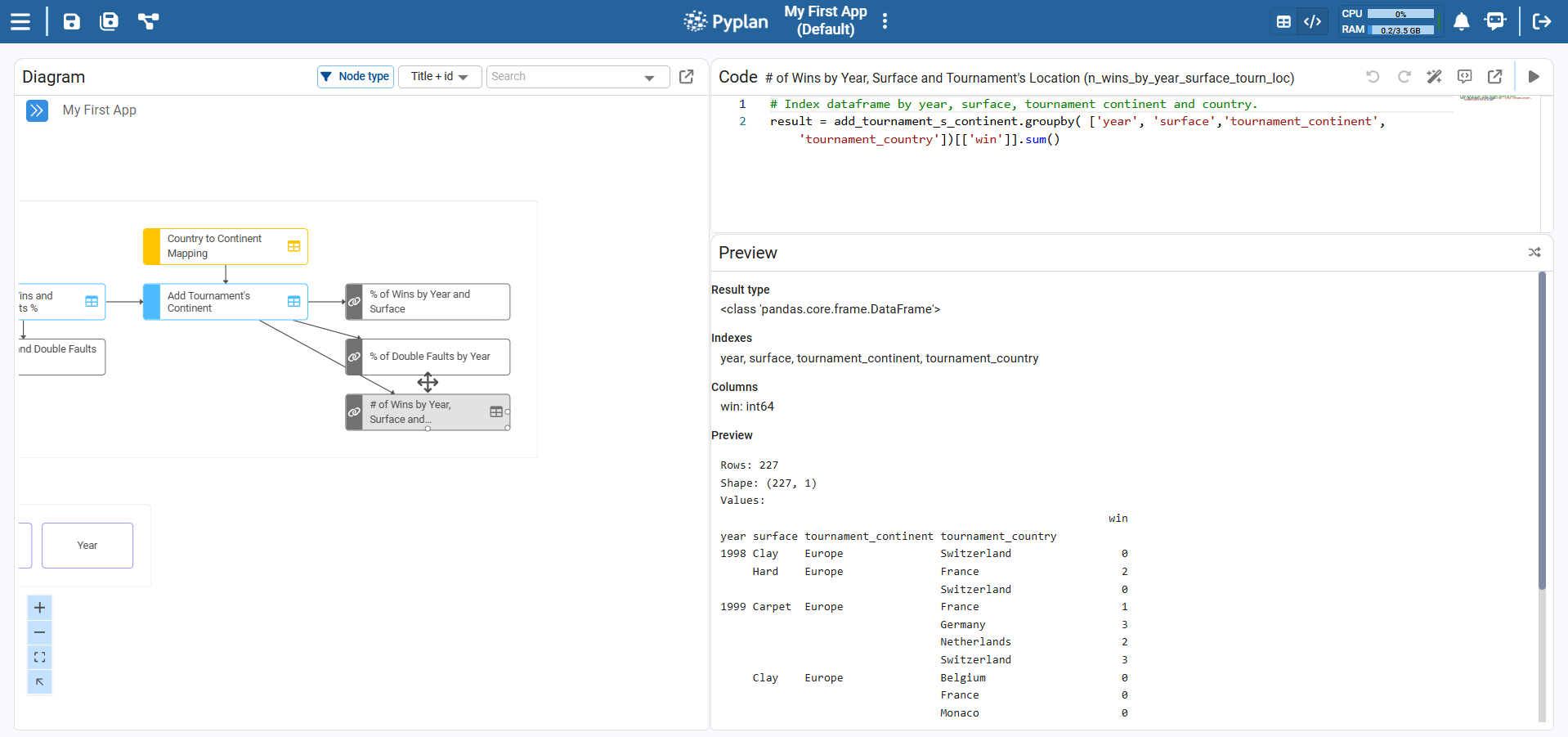This screenshot has width=1568, height=737.
Task: Click the shuffle icon in Preview panel
Action: pos(1534,253)
